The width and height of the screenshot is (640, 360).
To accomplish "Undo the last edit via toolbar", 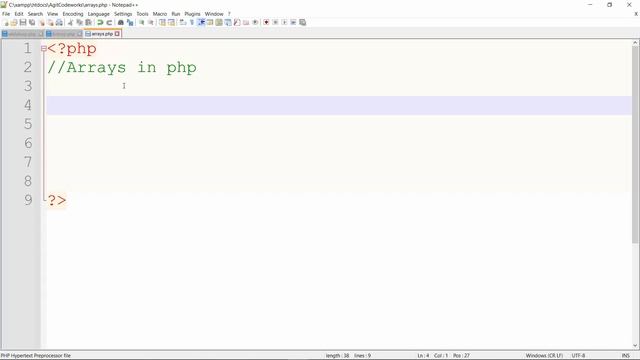I will point(100,22).
